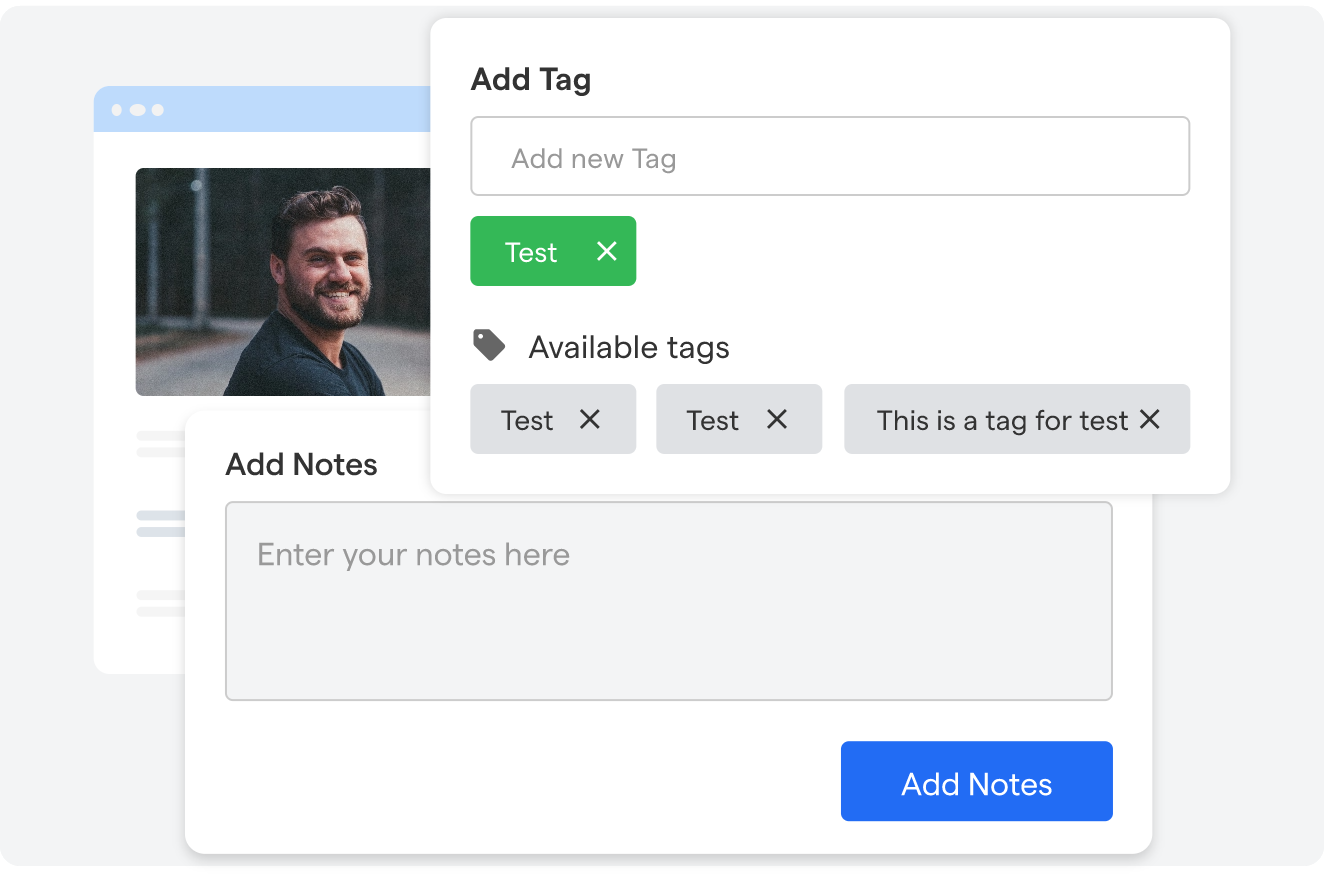Viewport: 1324px width, 878px height.
Task: Click the 'Add Notes' heading text
Action: click(302, 465)
